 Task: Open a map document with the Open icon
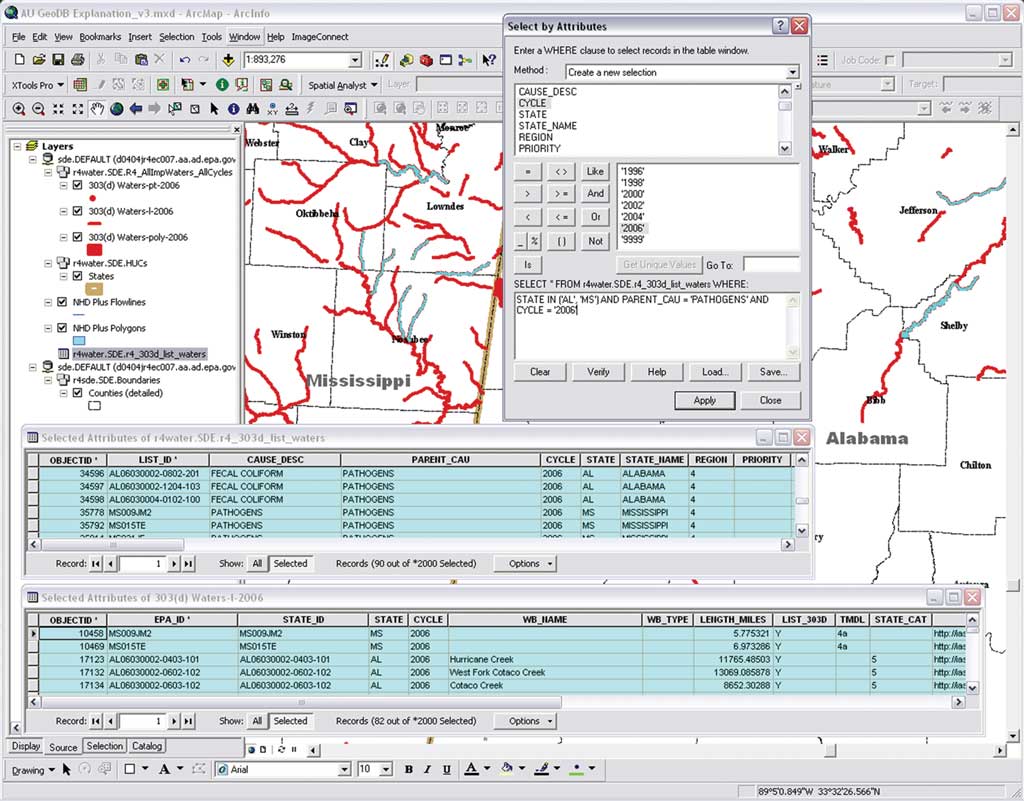pyautogui.click(x=39, y=59)
